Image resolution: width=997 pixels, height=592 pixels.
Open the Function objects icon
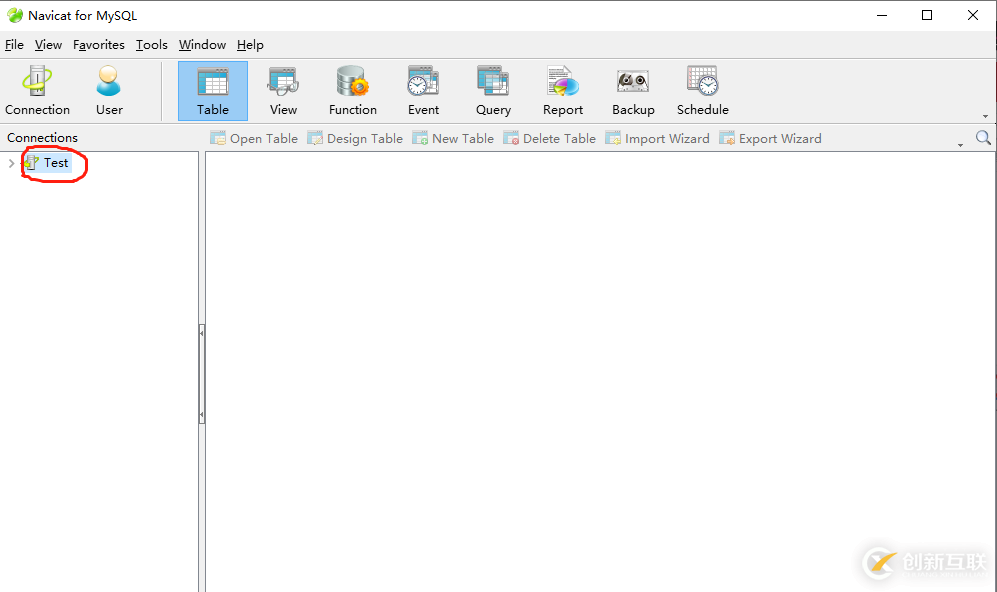353,91
